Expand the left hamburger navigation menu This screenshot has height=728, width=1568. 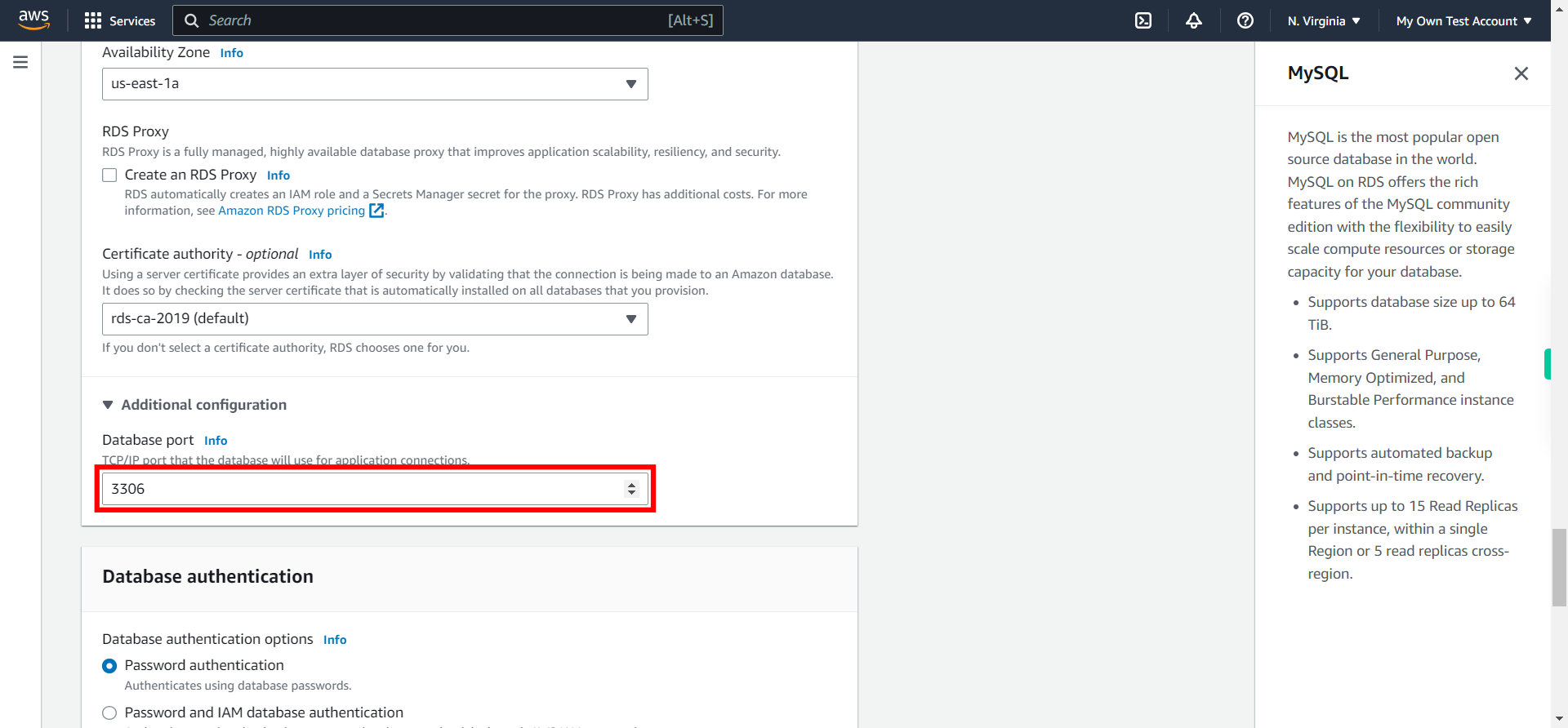(20, 62)
